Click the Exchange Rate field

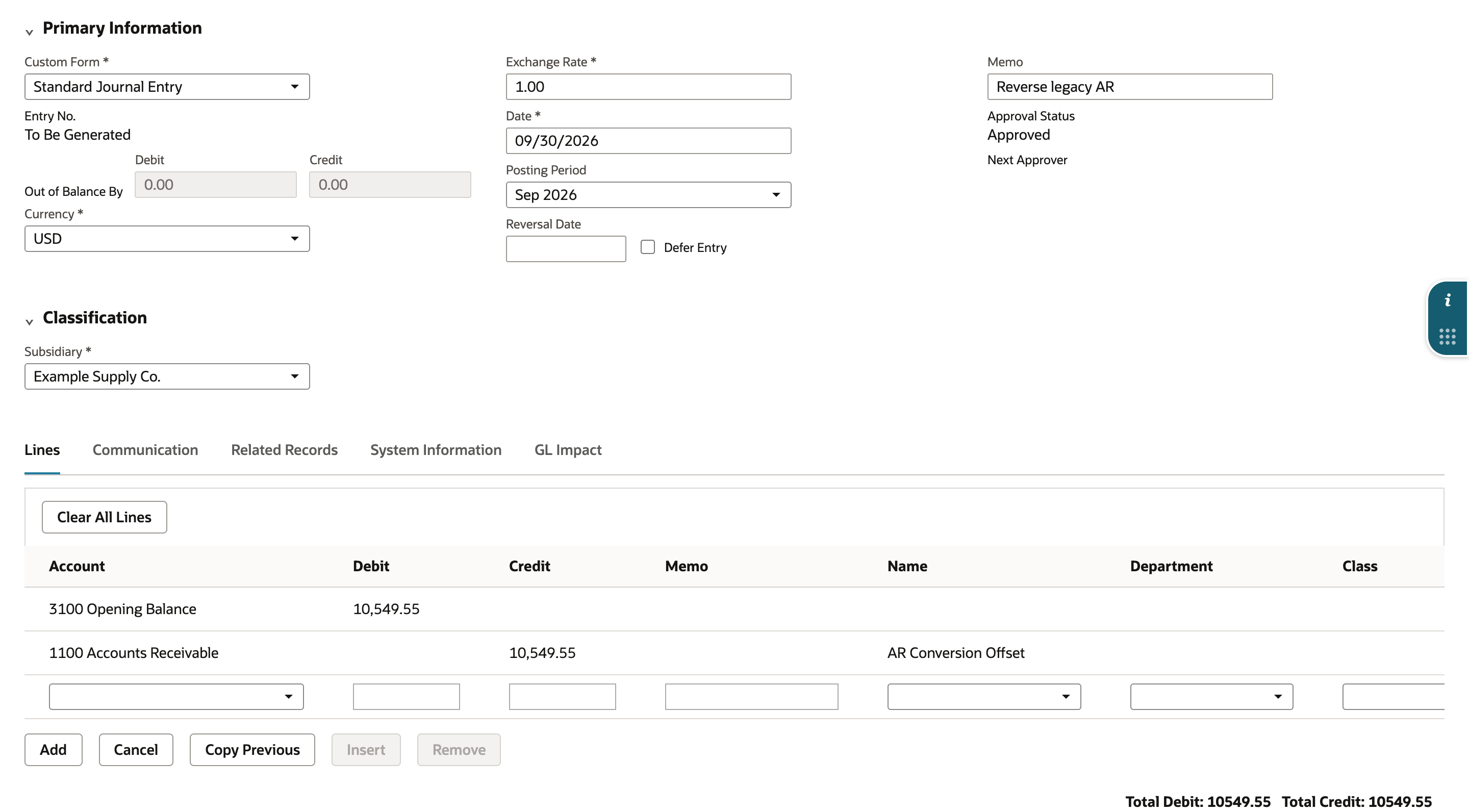coord(648,87)
